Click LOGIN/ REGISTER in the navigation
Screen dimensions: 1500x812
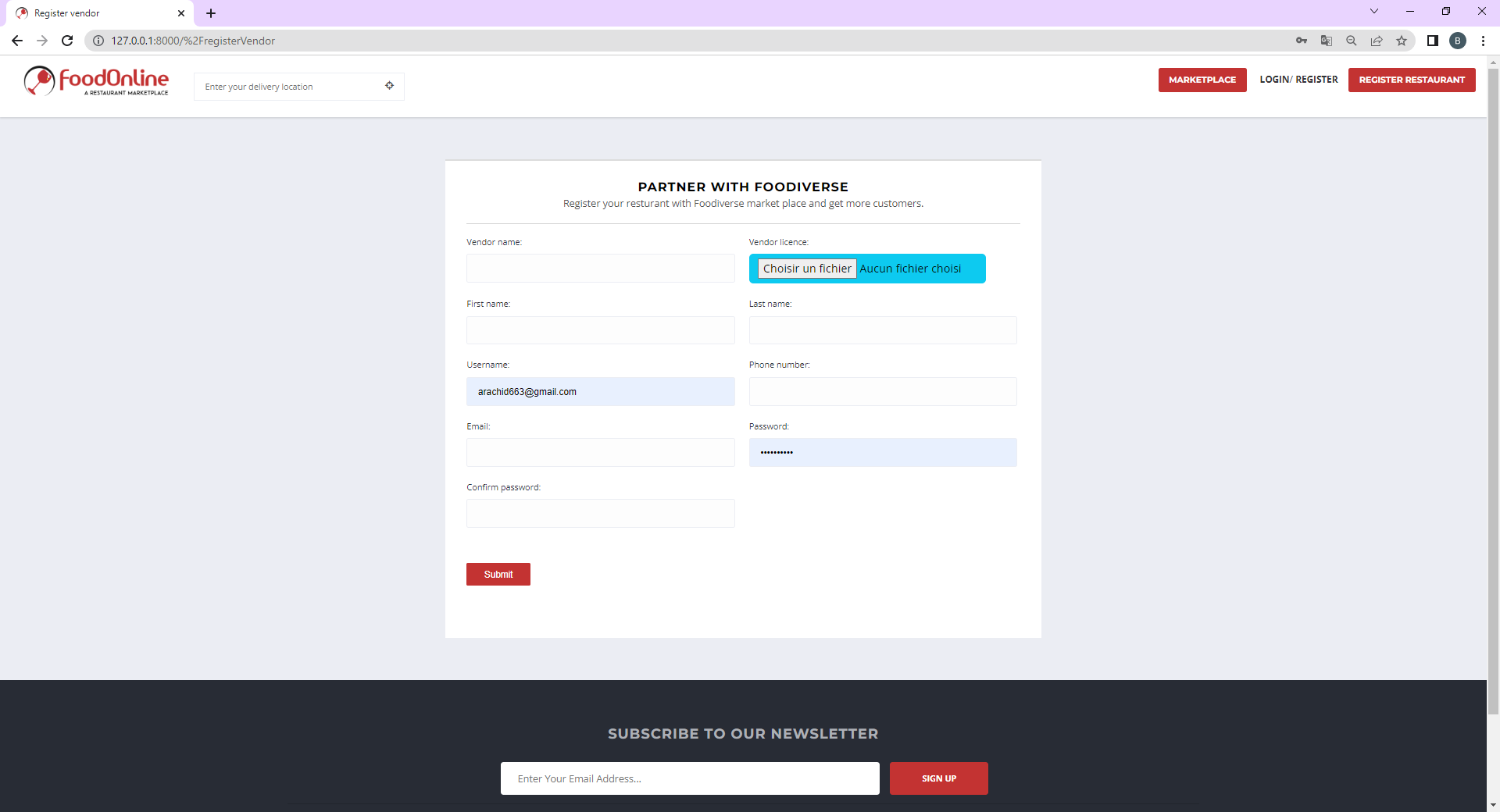tap(1298, 79)
